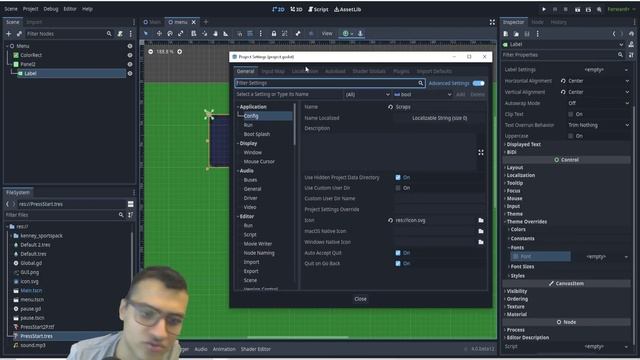The width and height of the screenshot is (640, 360).
Task: Toggle Advanced Settings switch
Action: coord(478,83)
